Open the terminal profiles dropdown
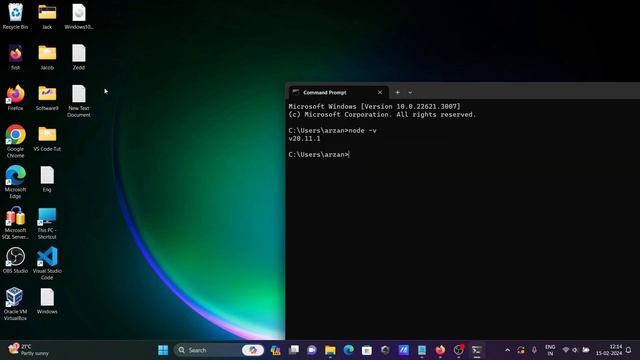Screen dimensions: 640x360 coord(410,93)
